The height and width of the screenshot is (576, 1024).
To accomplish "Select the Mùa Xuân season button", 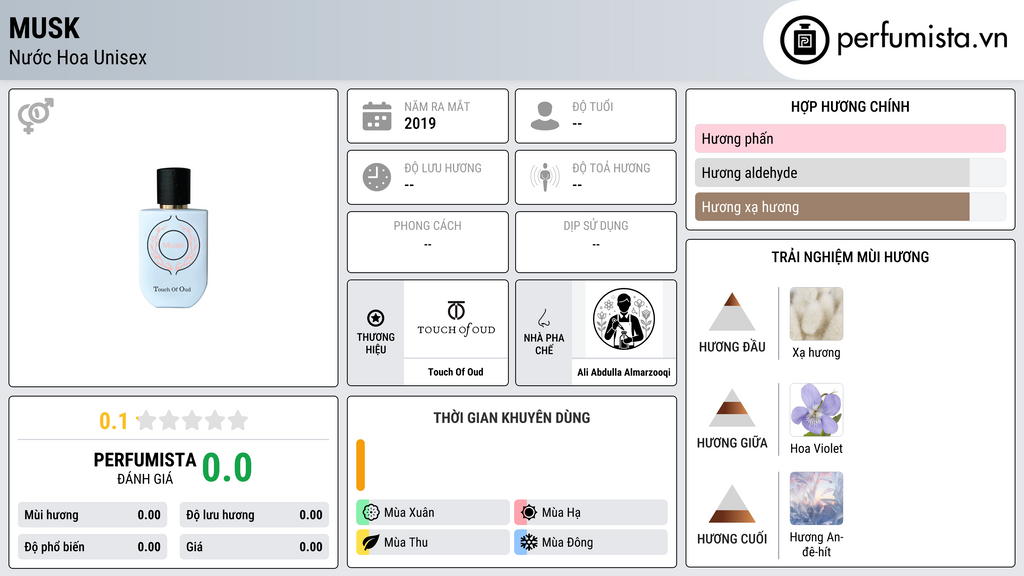I will click(433, 513).
